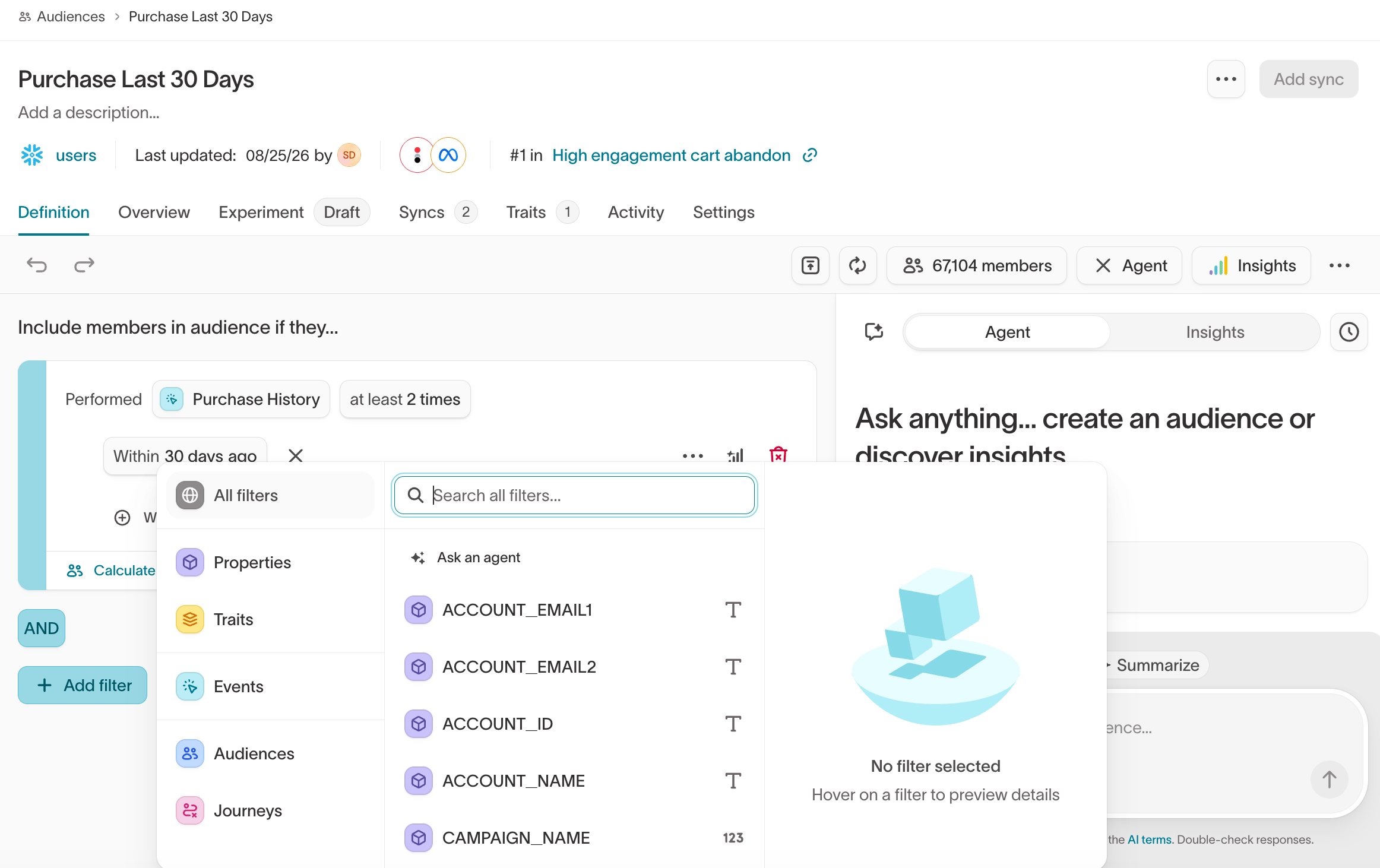Viewport: 1380px width, 868px height.
Task: Open the filter breakdown chart icon
Action: click(x=736, y=455)
